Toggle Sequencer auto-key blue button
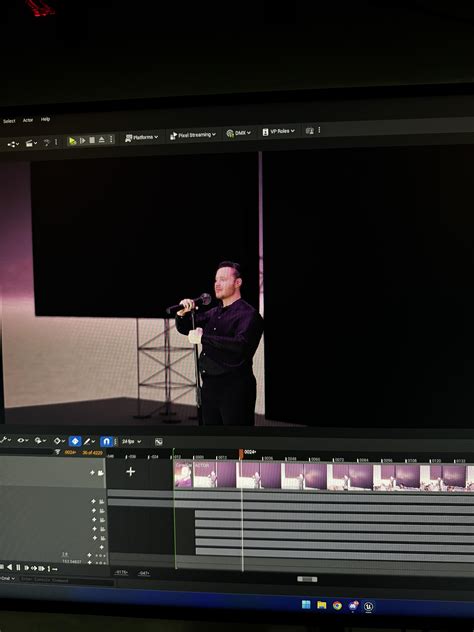Viewport: 474px width, 632px height. coord(75,441)
